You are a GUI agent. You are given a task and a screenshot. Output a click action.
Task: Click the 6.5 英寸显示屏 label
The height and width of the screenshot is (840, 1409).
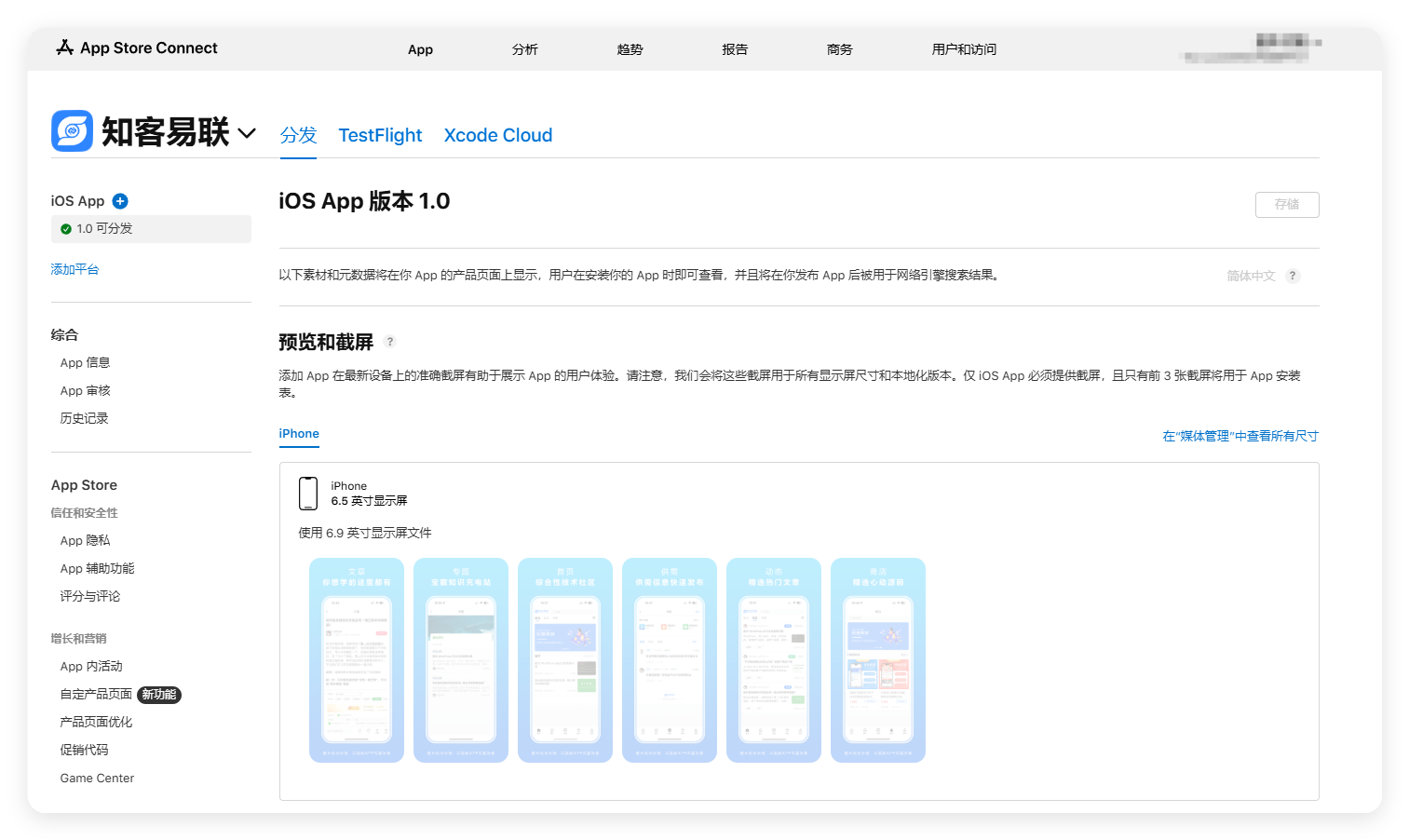pyautogui.click(x=369, y=501)
